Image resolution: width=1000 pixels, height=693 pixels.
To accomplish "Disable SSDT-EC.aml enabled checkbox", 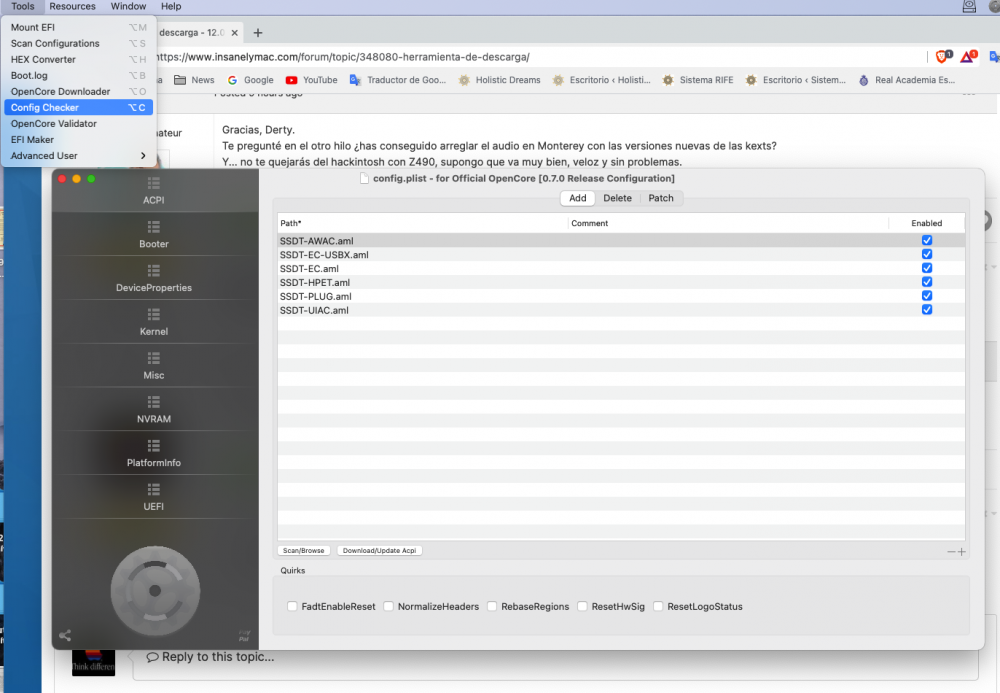I will (x=927, y=268).
